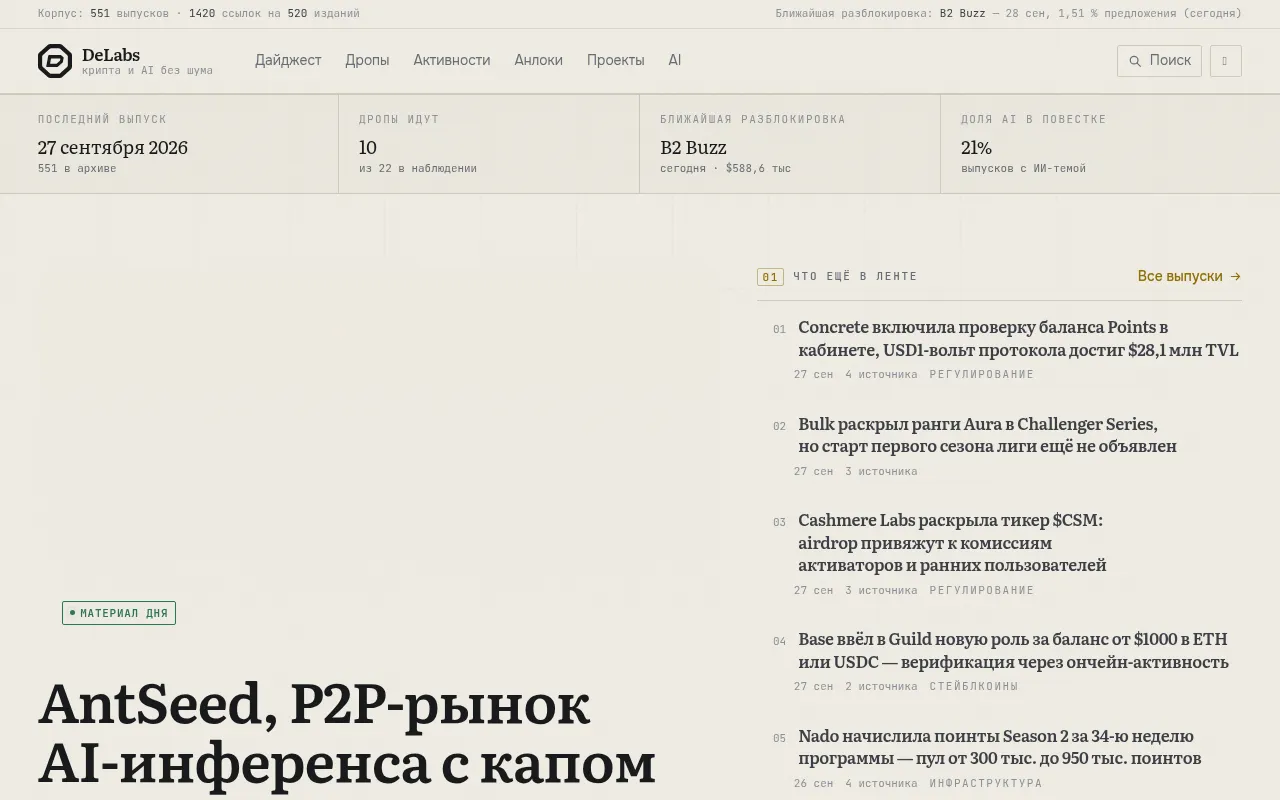Screen dimensions: 1280x800
Task: Go to the Активности section
Action: pyautogui.click(x=452, y=60)
